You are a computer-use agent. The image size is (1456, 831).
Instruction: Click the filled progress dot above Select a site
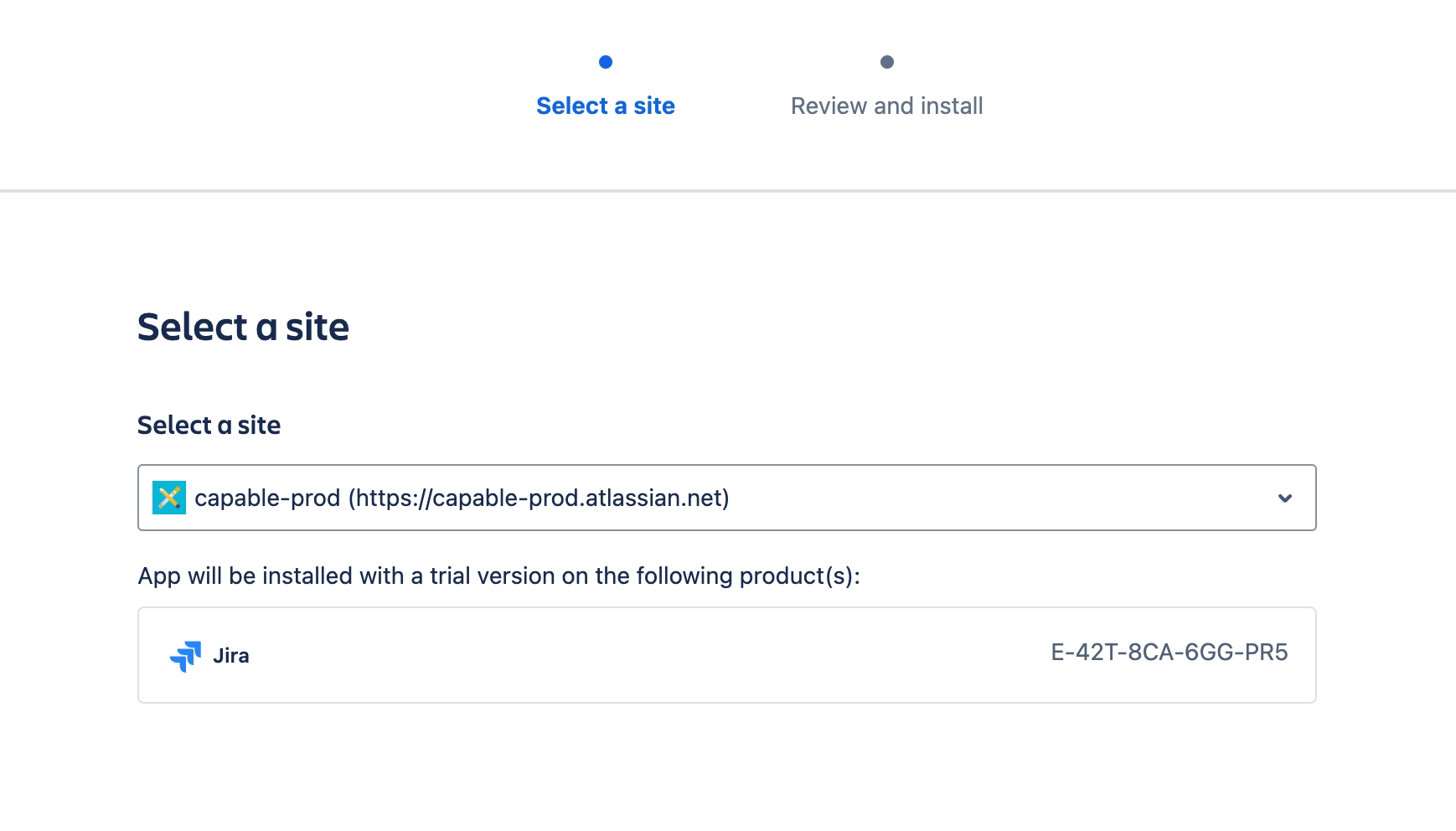[x=606, y=61]
